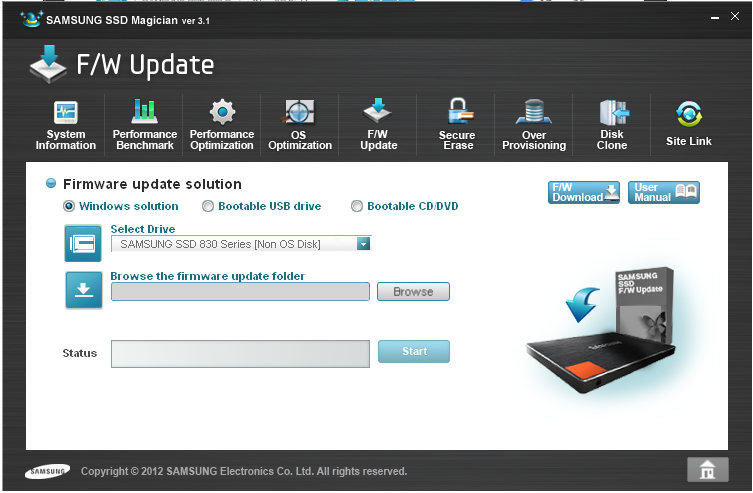Open Site Link section

(x=689, y=123)
